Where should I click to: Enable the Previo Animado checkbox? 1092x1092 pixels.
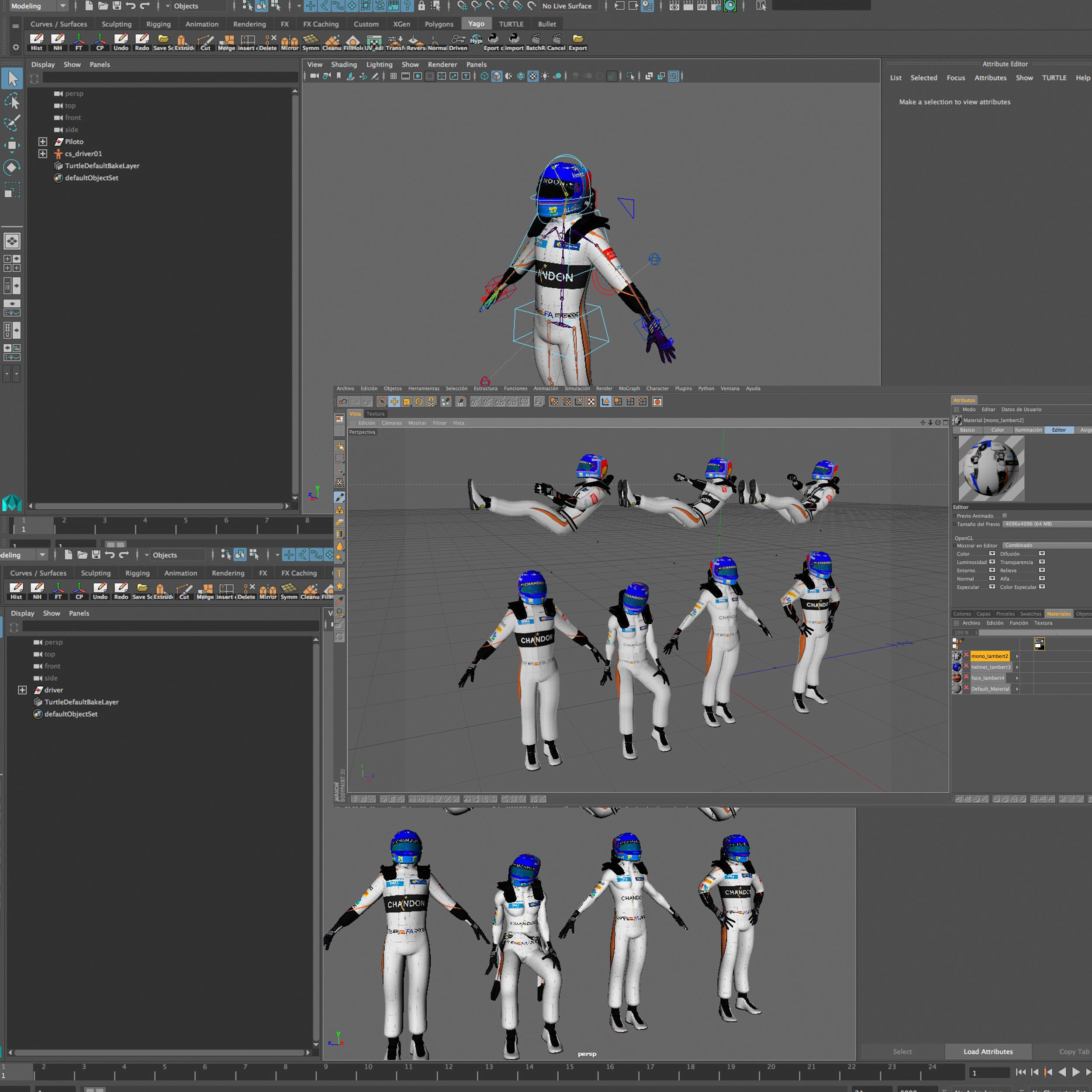[1004, 515]
